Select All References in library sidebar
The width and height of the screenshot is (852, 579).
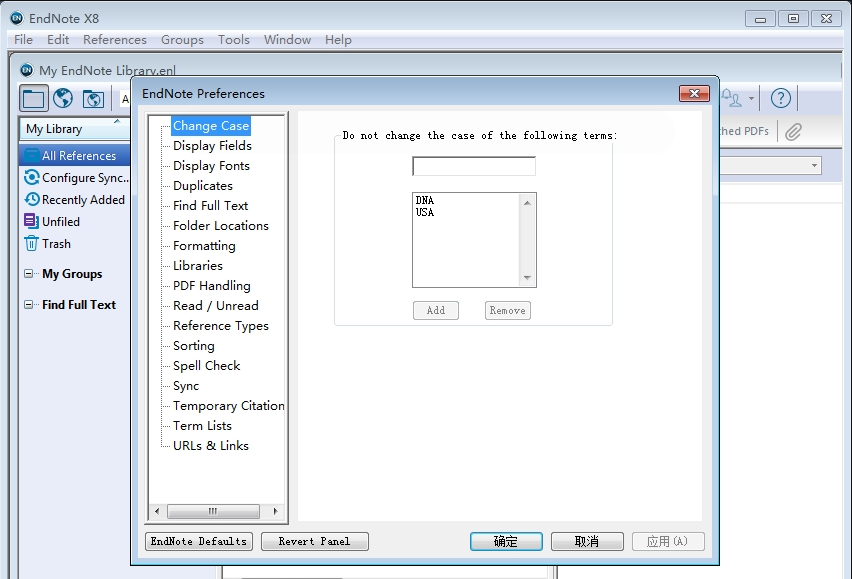(75, 155)
